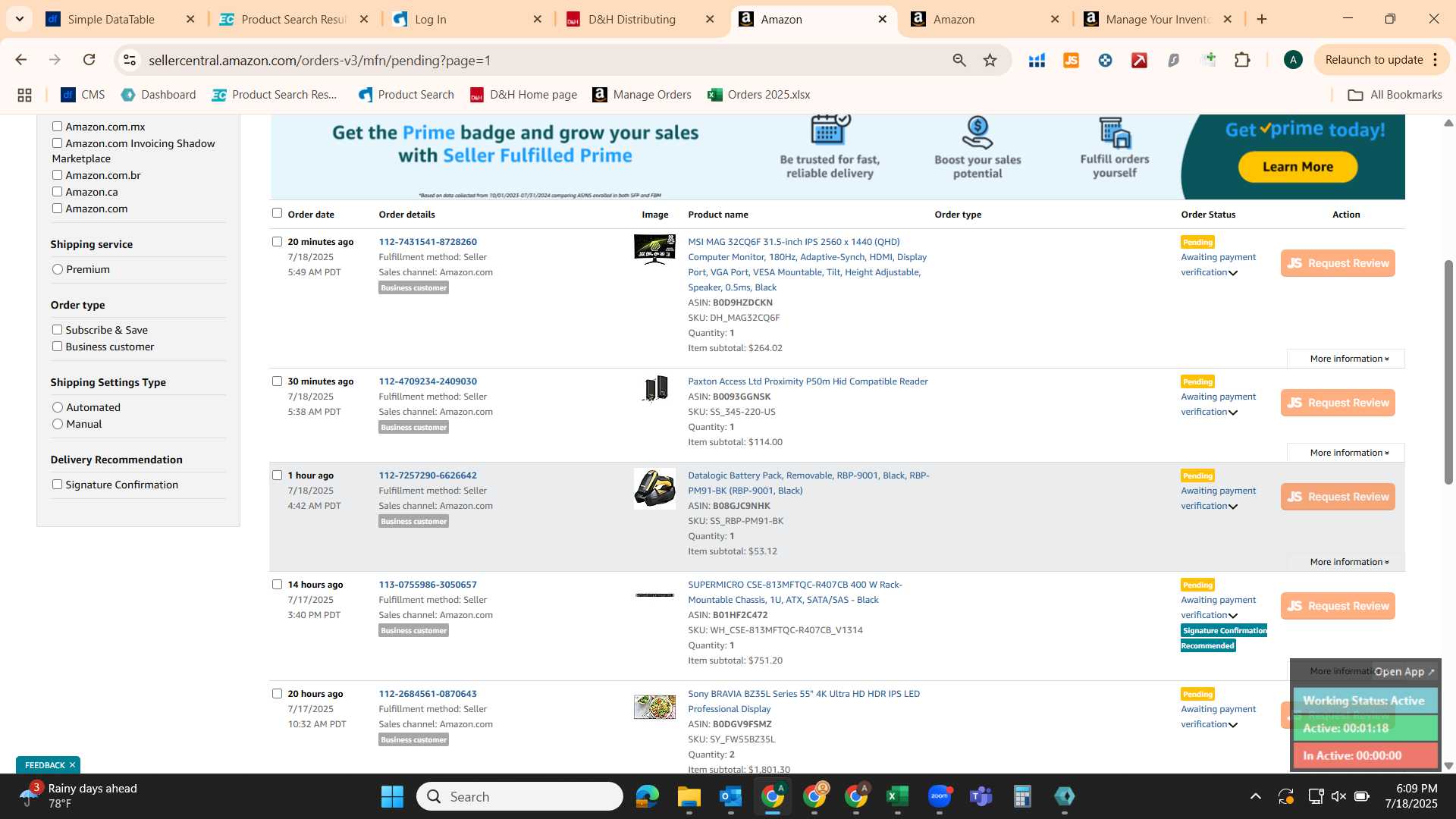This screenshot has width=1456, height=819.
Task: Open the red extension icon in the toolbar
Action: (x=1139, y=60)
